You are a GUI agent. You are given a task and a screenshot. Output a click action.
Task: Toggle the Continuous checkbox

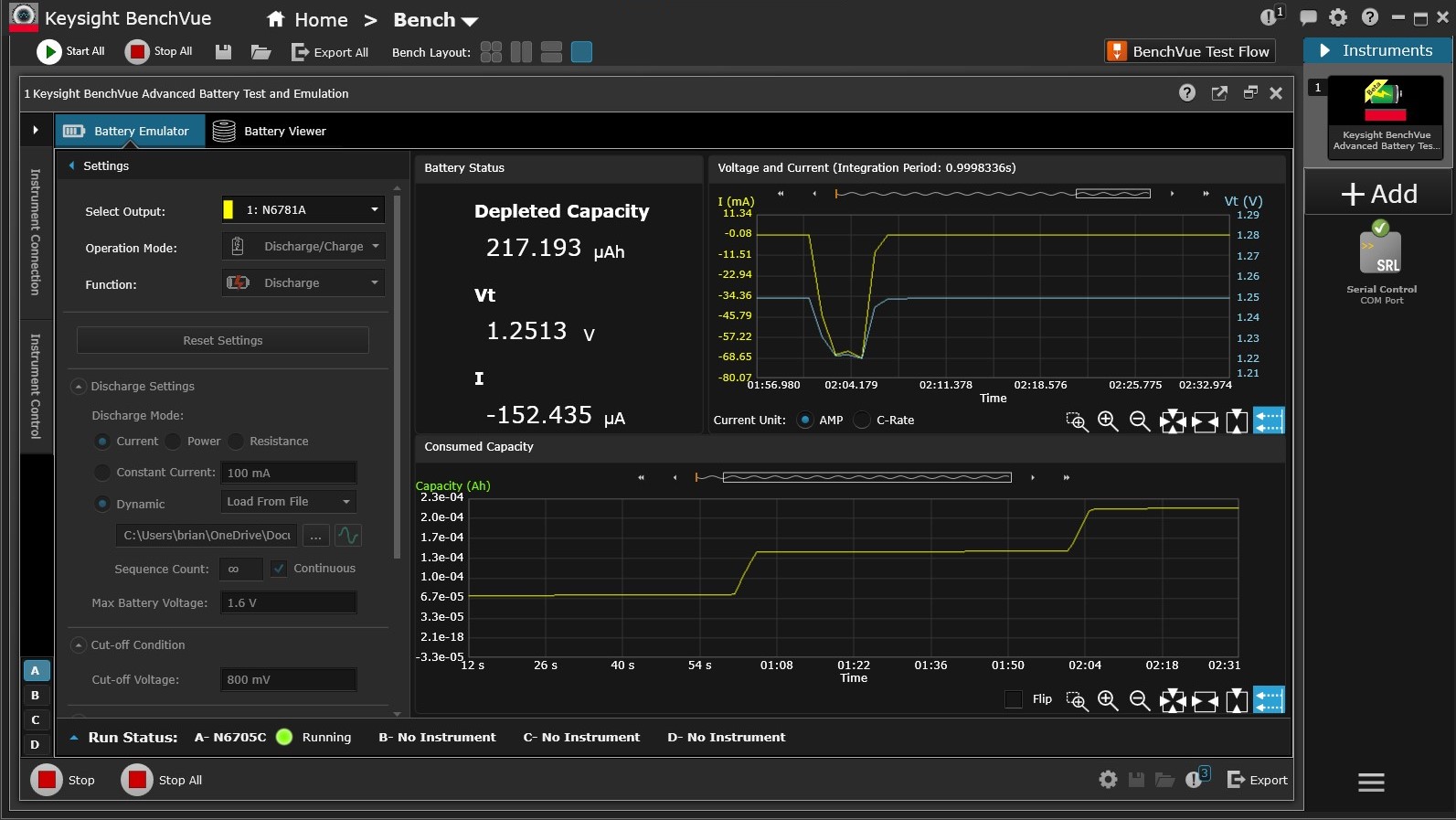pos(279,569)
